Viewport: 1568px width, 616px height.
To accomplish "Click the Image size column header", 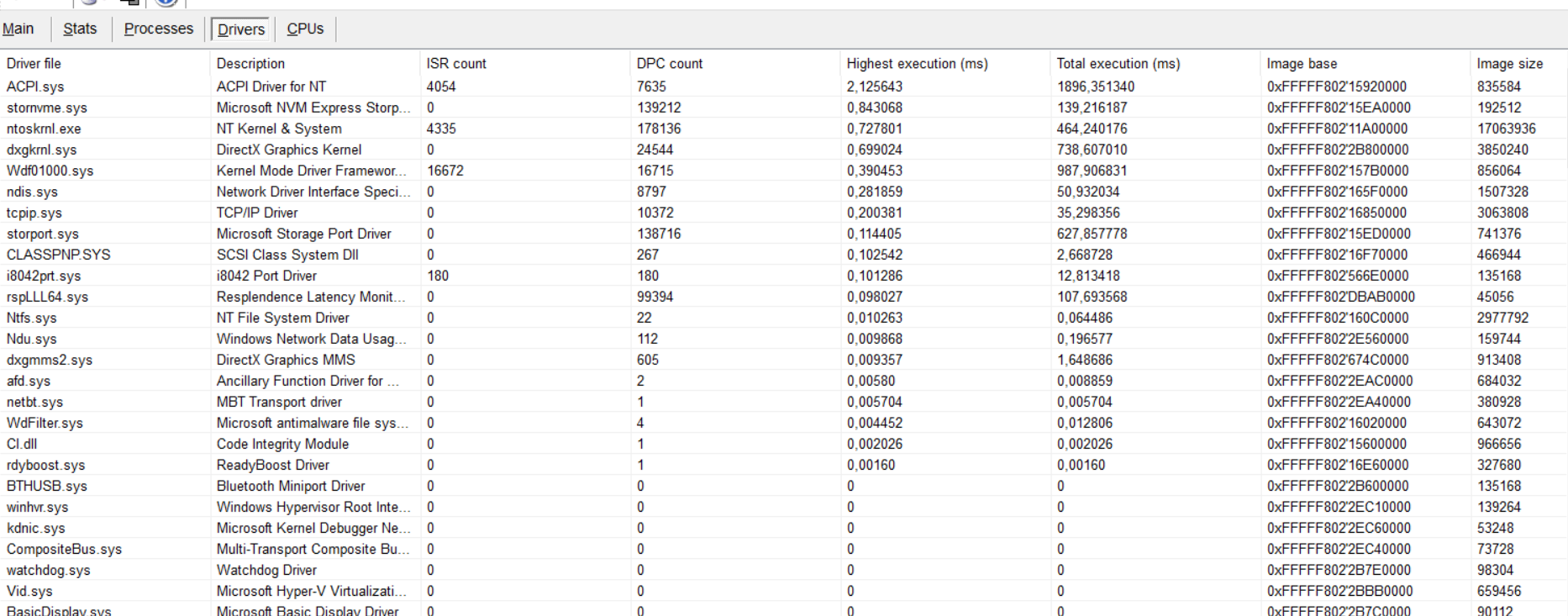I will tap(1509, 64).
